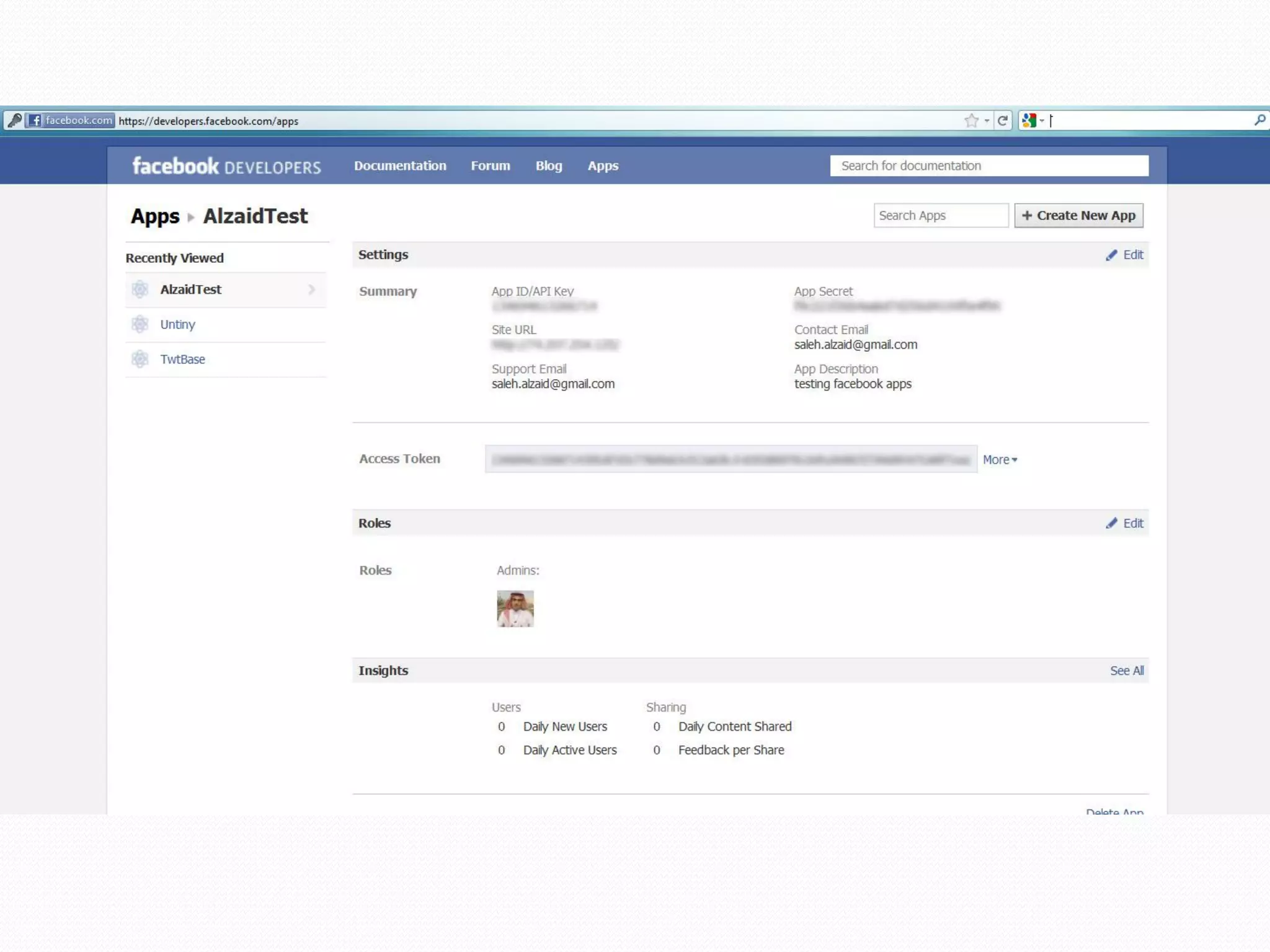1270x952 pixels.
Task: Click Edit link in Roles section
Action: [1132, 523]
